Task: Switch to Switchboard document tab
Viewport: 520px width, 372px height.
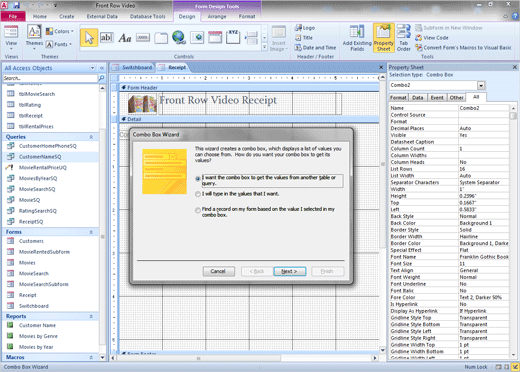Action: coord(133,67)
